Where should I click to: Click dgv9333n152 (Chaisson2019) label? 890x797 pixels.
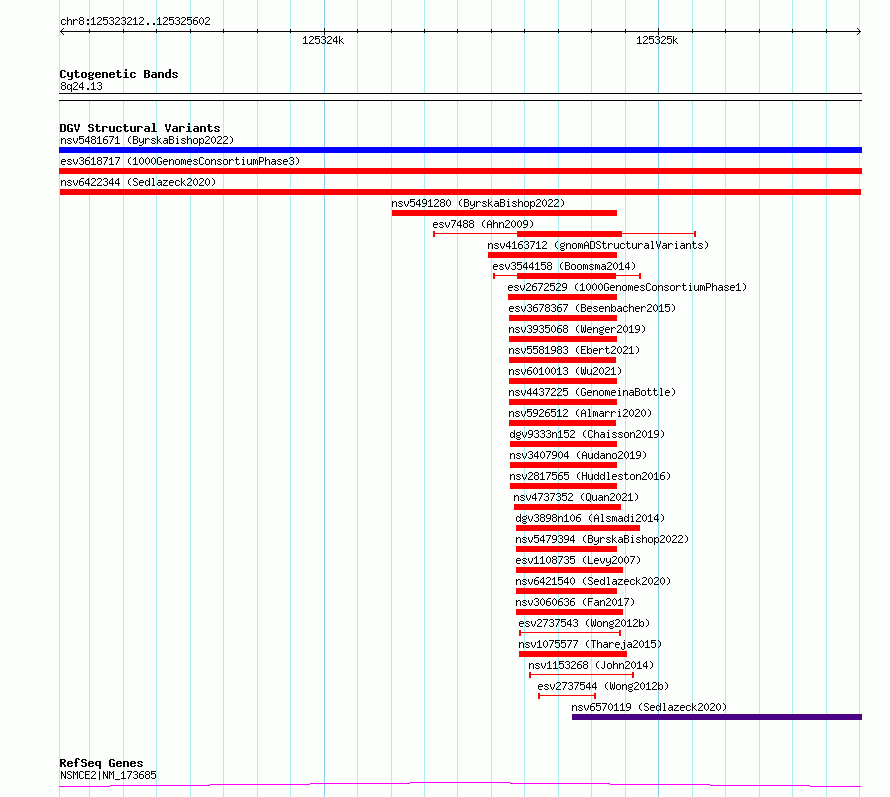pyautogui.click(x=587, y=434)
